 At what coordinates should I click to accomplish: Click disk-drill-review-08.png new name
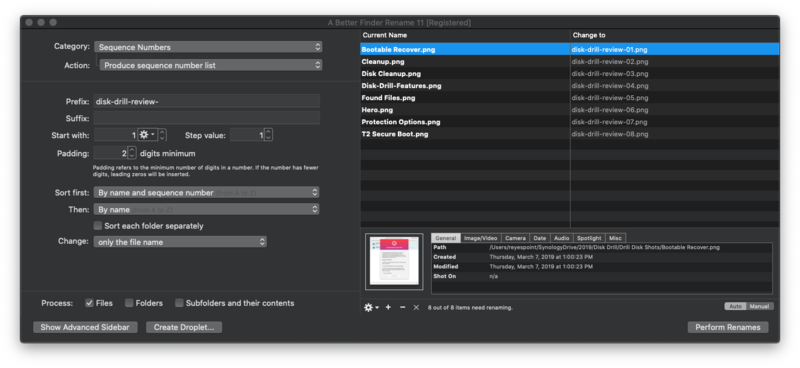[x=610, y=134]
